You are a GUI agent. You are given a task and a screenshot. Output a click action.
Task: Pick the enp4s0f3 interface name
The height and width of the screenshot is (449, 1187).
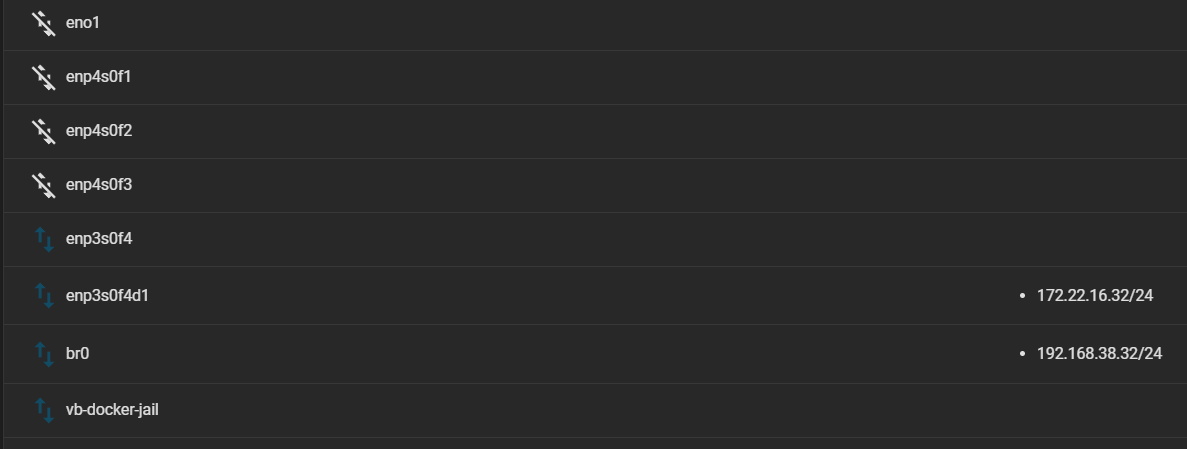(x=99, y=184)
